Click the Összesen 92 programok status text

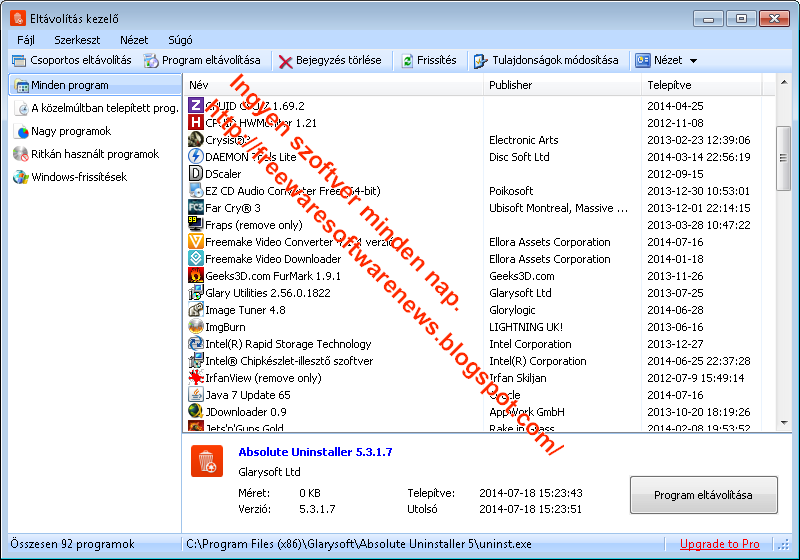[72, 544]
